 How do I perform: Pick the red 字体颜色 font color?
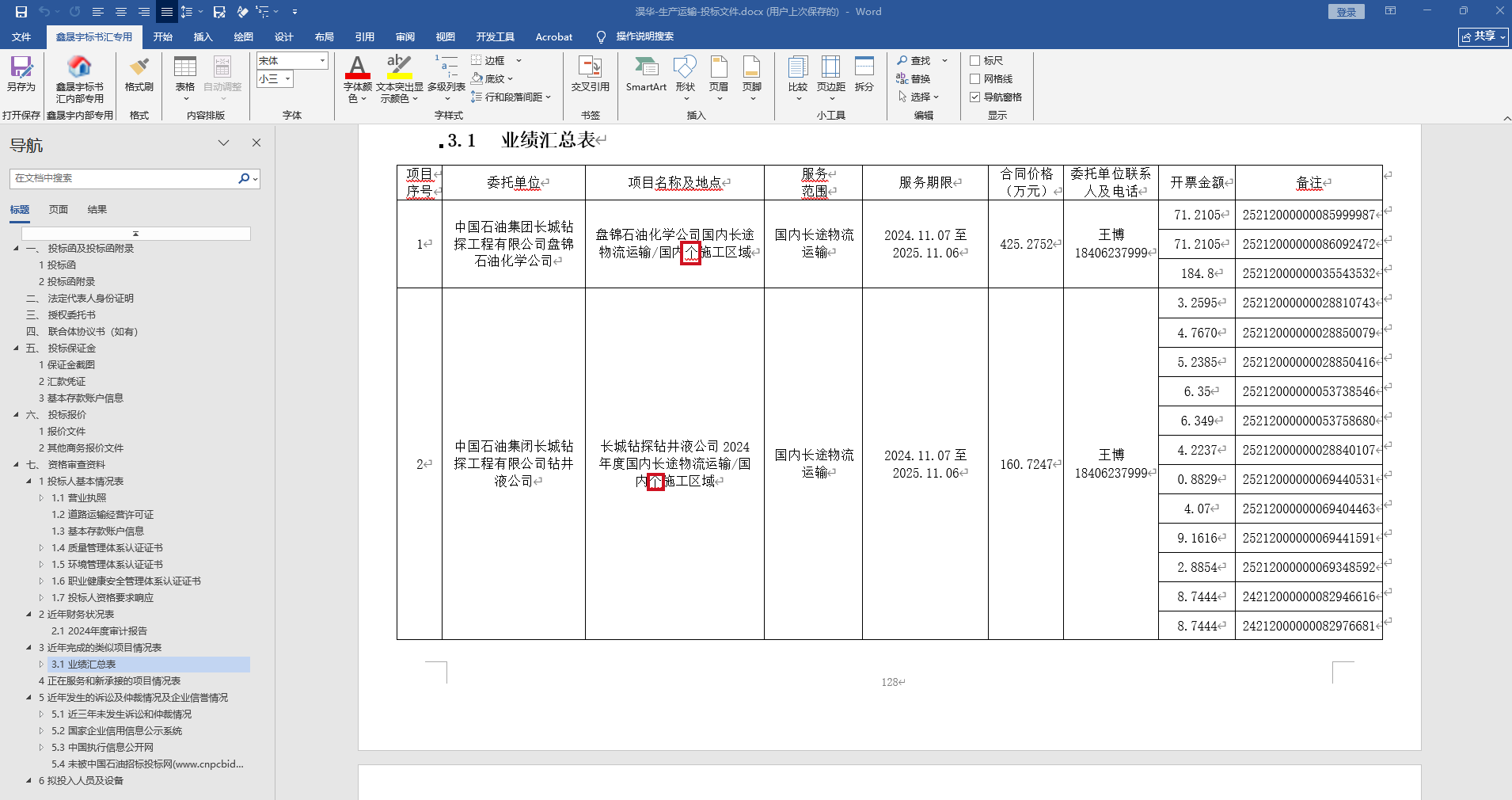click(358, 68)
